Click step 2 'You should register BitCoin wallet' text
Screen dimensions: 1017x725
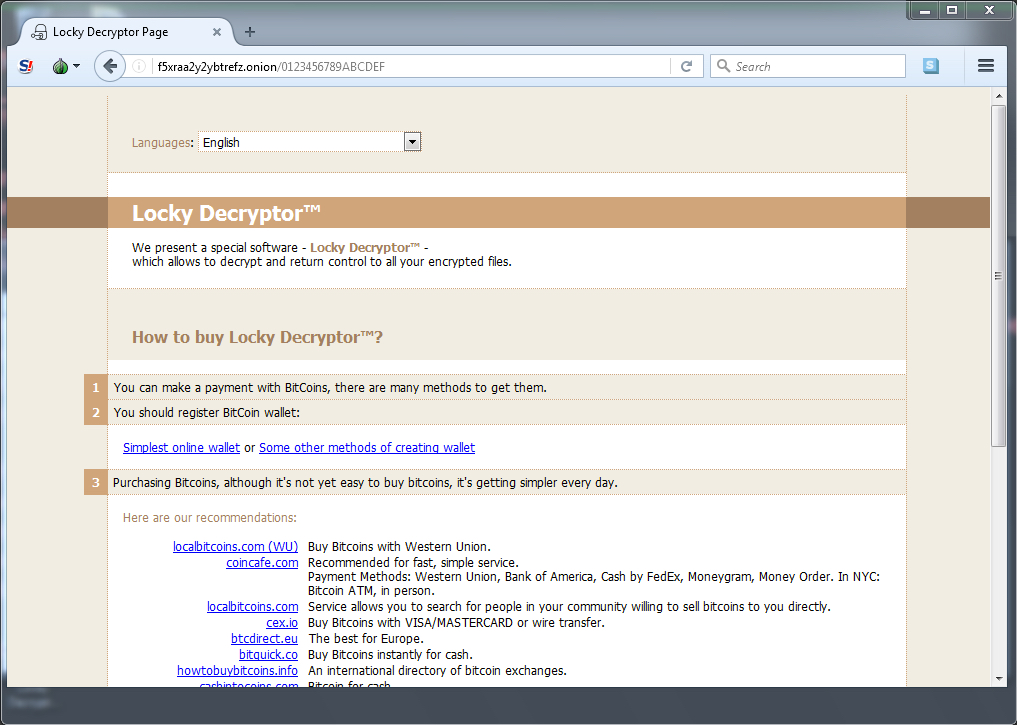(207, 412)
